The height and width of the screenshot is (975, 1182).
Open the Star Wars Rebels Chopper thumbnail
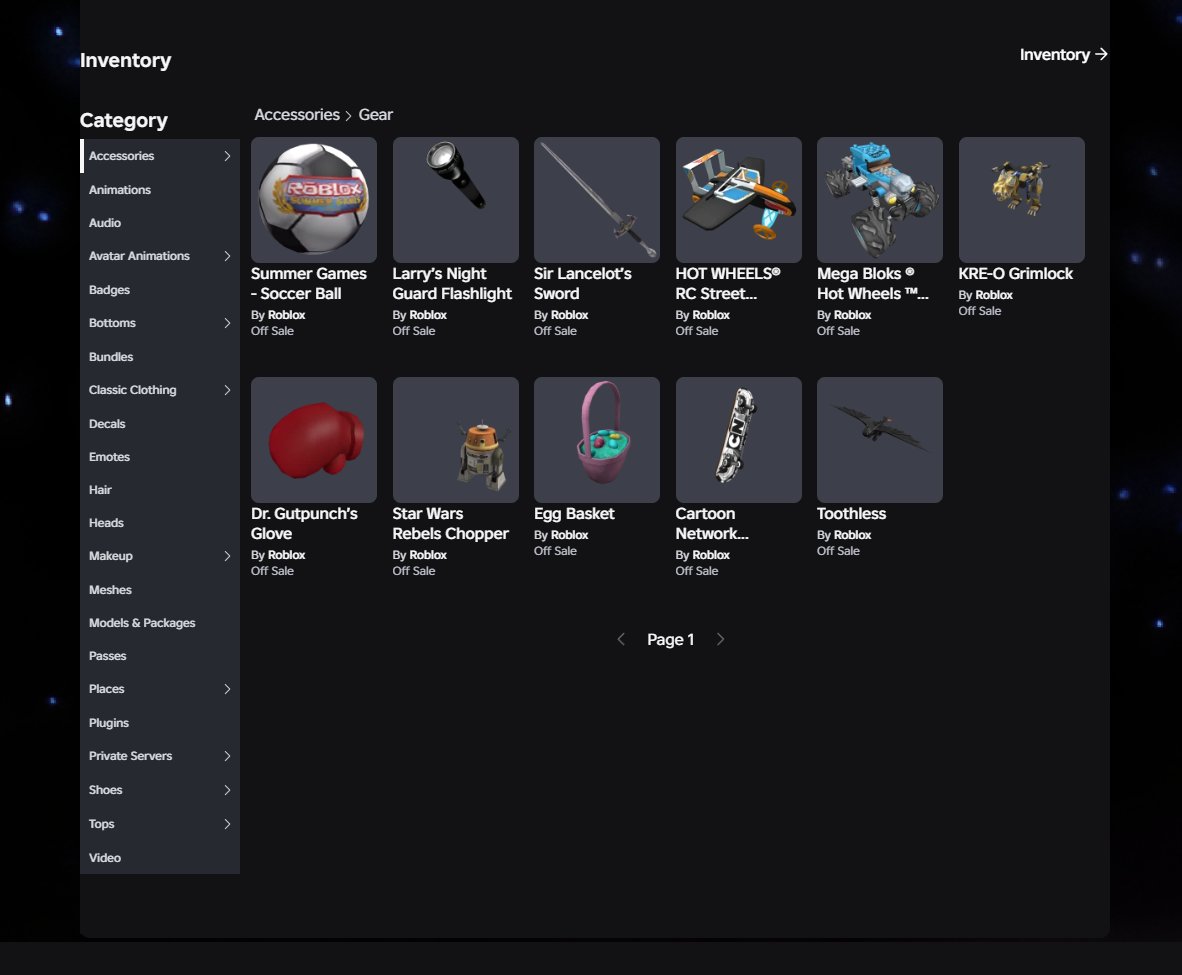pyautogui.click(x=455, y=440)
